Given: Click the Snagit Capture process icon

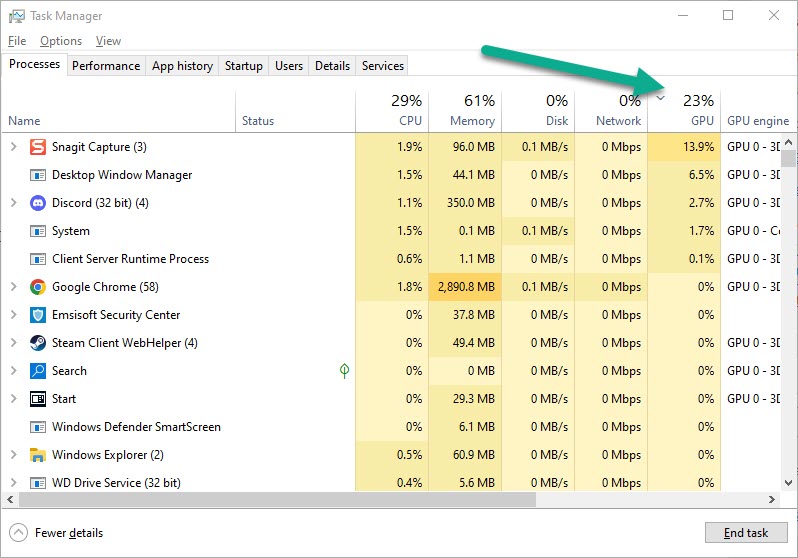Looking at the screenshot, I should [38, 147].
